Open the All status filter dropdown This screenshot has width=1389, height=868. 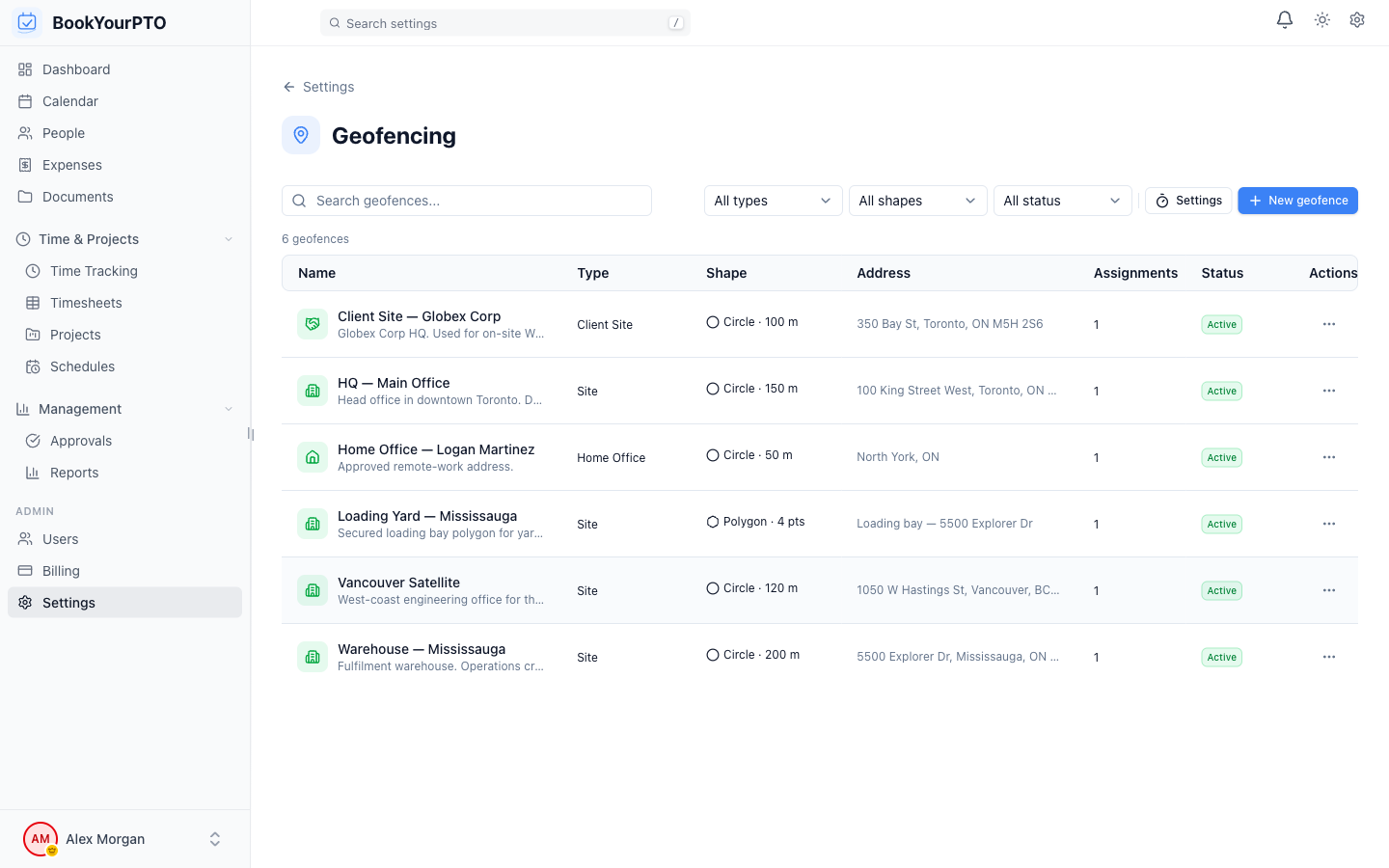1062,200
